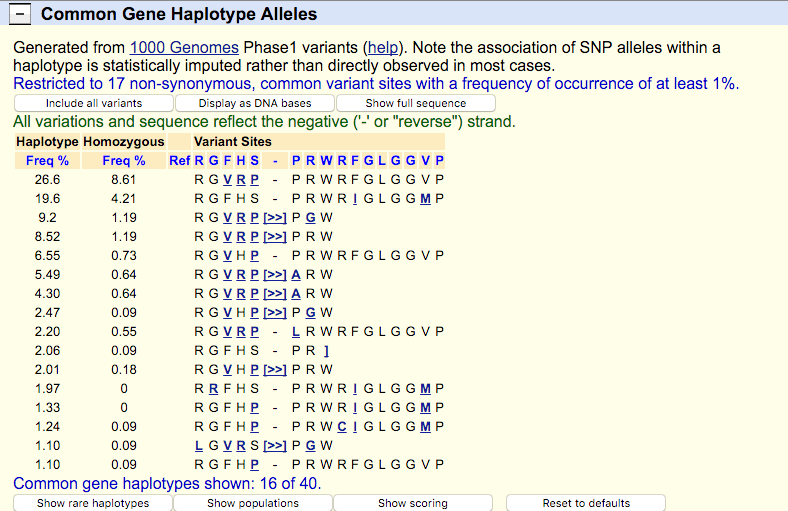Open the 1000 Genomes link
The height and width of the screenshot is (511, 788).
[x=184, y=48]
